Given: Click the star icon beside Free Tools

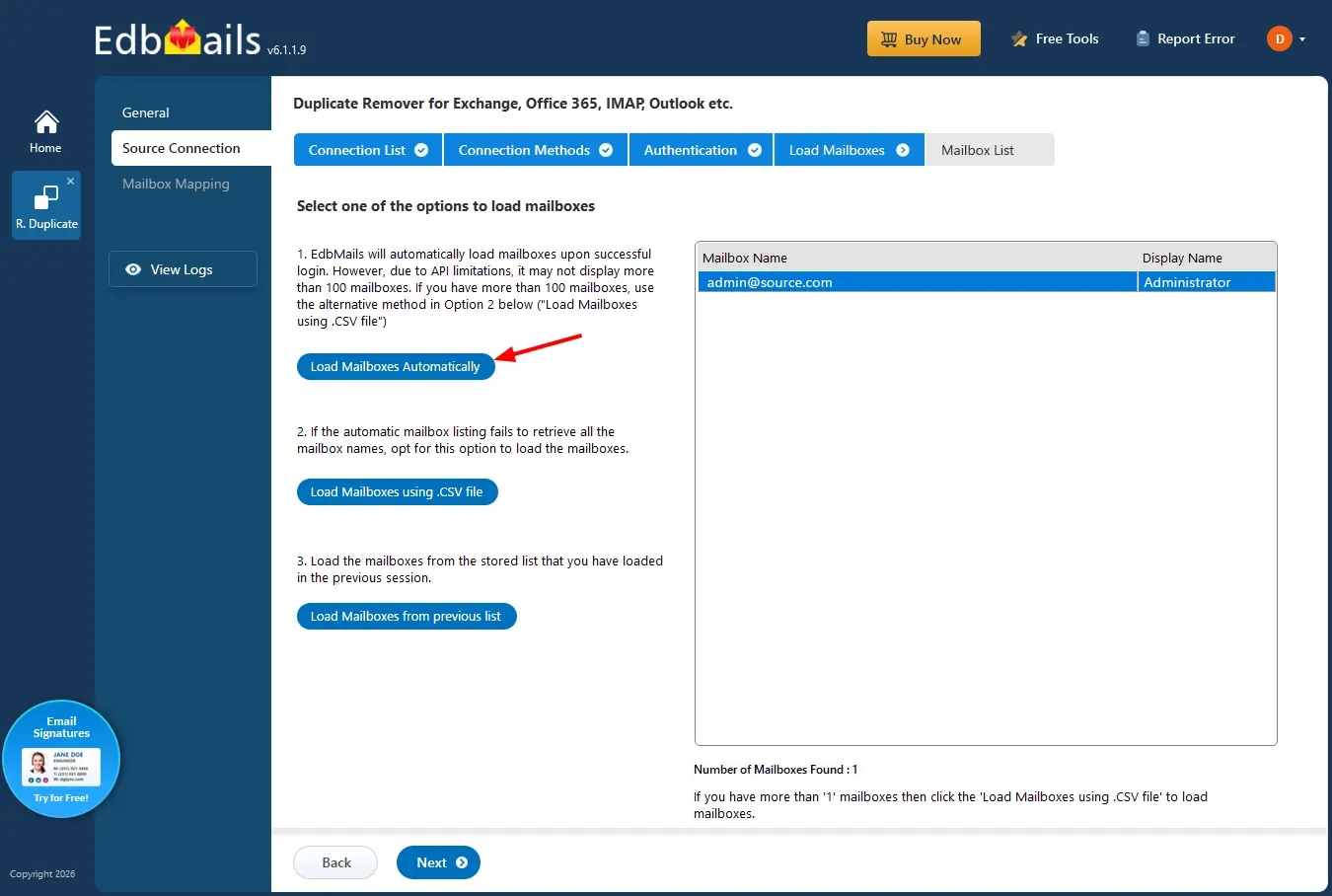Looking at the screenshot, I should pos(1019,39).
